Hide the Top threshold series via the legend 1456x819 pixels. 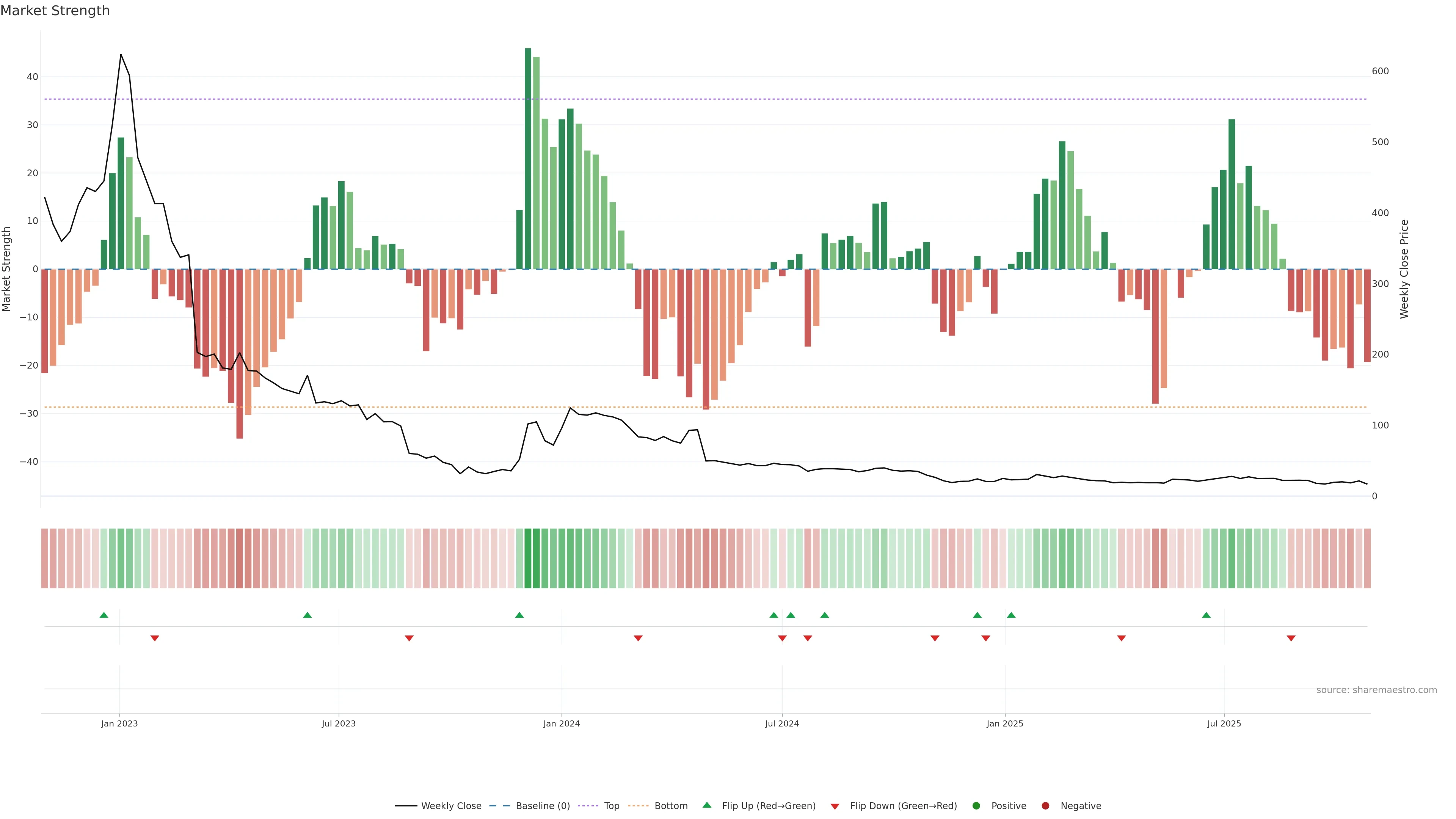(611, 806)
